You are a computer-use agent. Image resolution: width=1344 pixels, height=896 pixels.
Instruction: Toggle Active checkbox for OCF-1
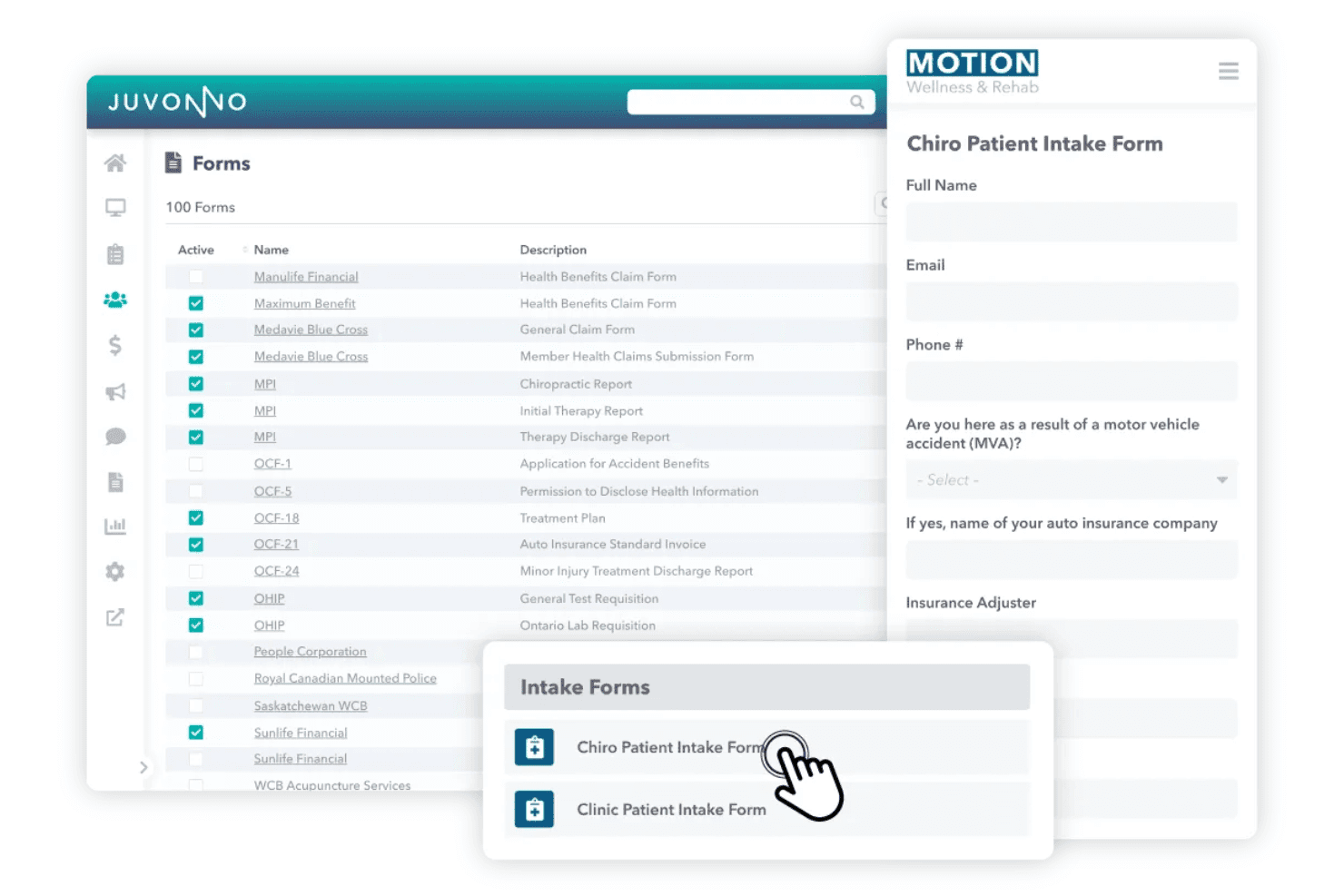click(x=196, y=464)
